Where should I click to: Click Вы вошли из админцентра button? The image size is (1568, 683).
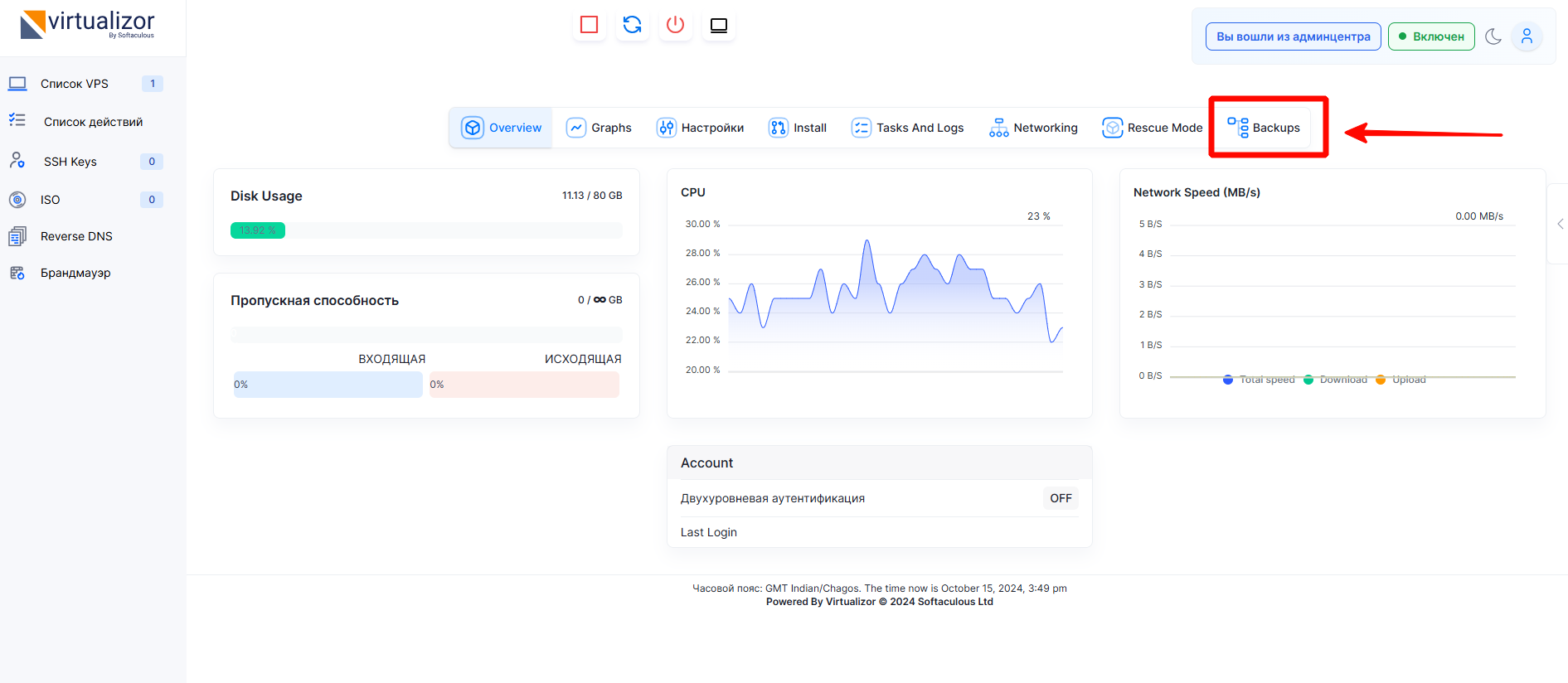(1293, 36)
